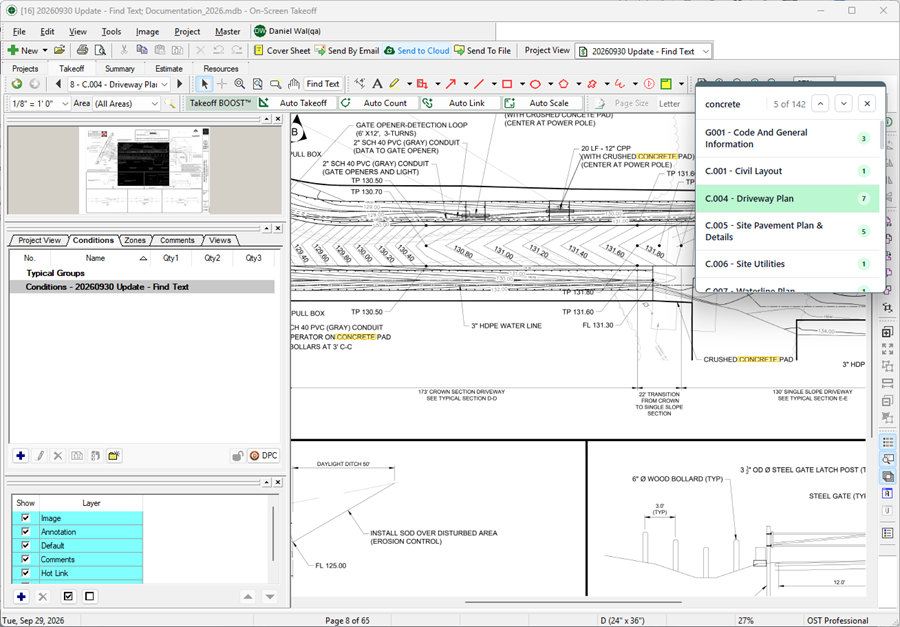
Task: Click the DPC button
Action: pos(263,456)
